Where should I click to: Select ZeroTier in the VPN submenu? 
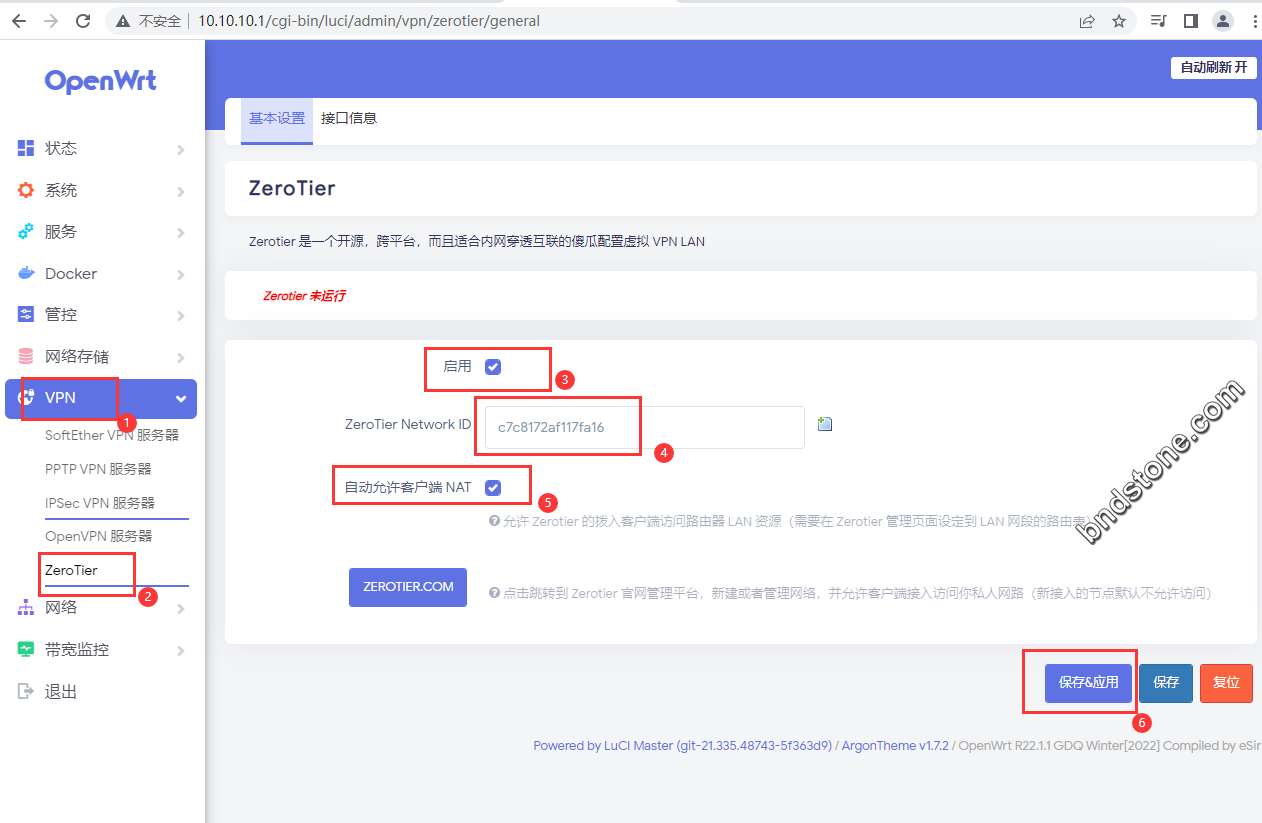[x=72, y=570]
